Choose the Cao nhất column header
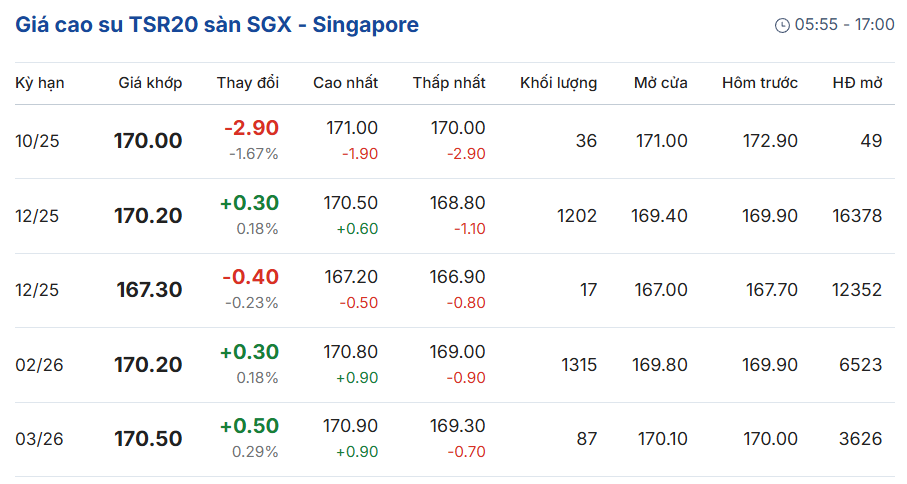Viewport: 907px width, 484px height. (345, 83)
